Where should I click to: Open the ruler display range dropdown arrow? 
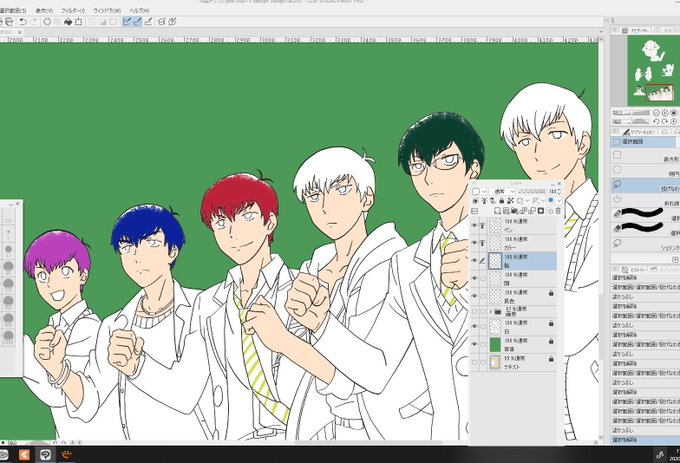(543, 201)
